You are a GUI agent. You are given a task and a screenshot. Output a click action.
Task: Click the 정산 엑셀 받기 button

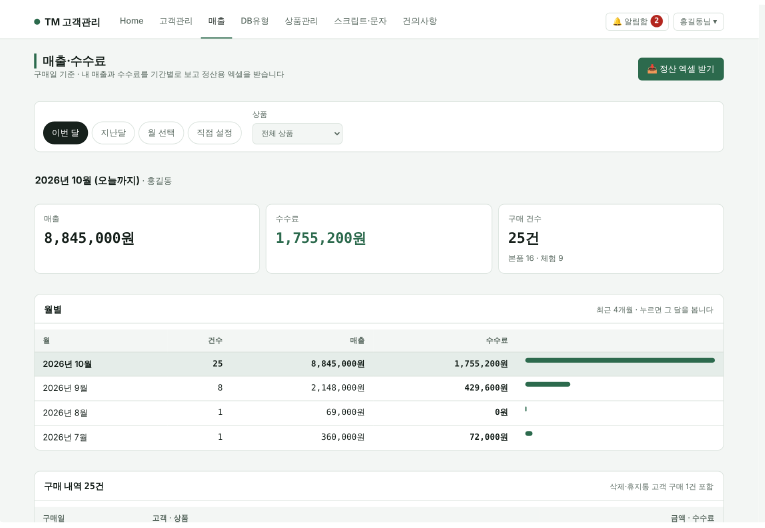coord(681,69)
